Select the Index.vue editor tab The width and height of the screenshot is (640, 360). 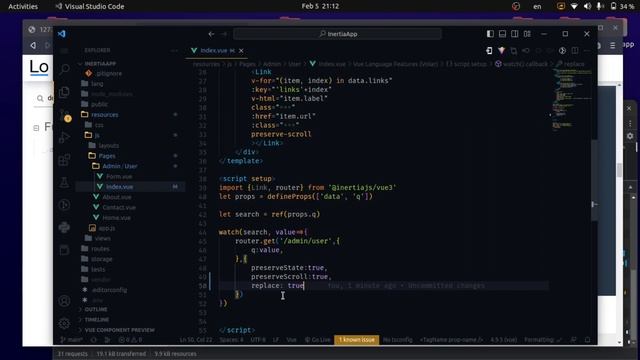(217, 51)
